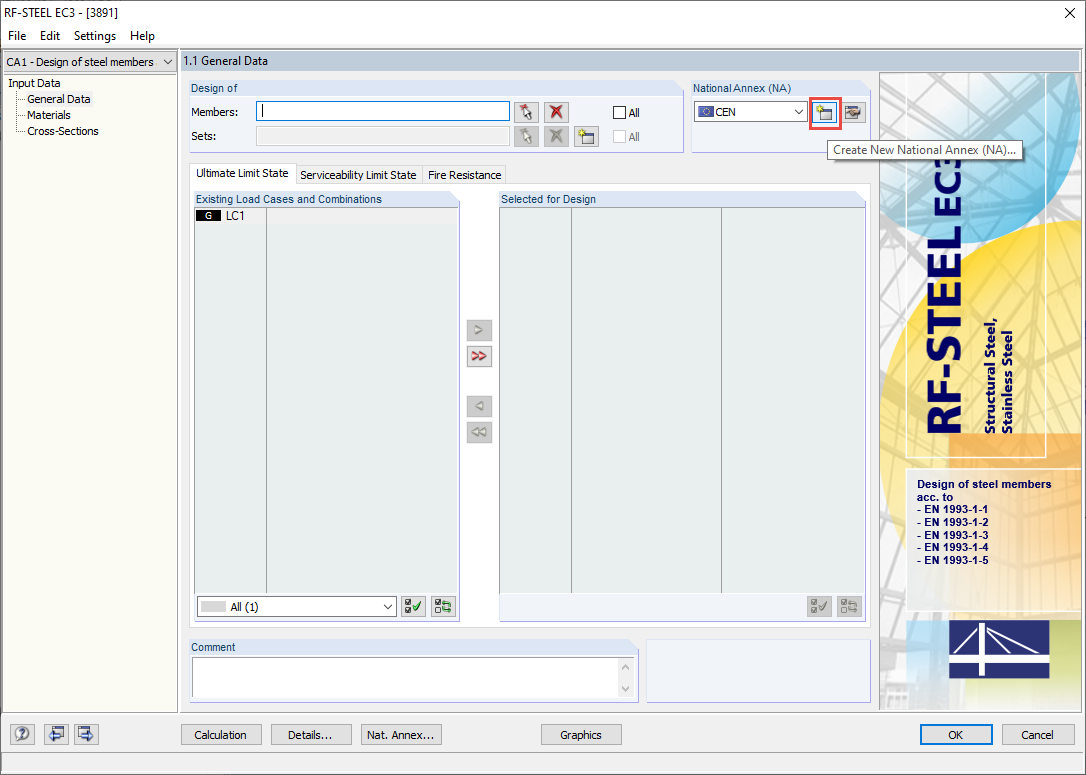Open help with the question mark icon

pos(22,734)
